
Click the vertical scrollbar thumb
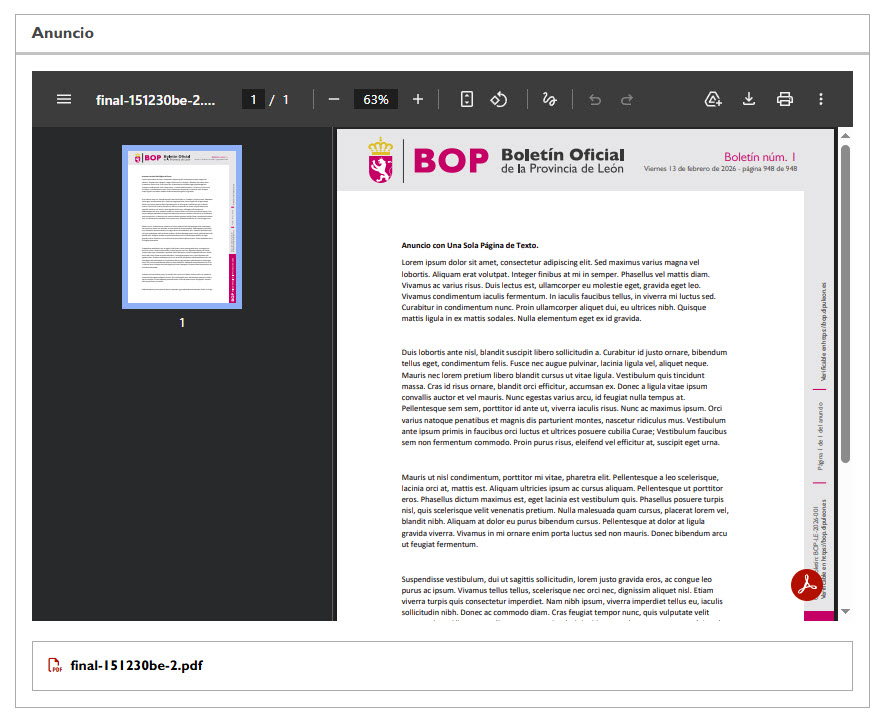(845, 300)
